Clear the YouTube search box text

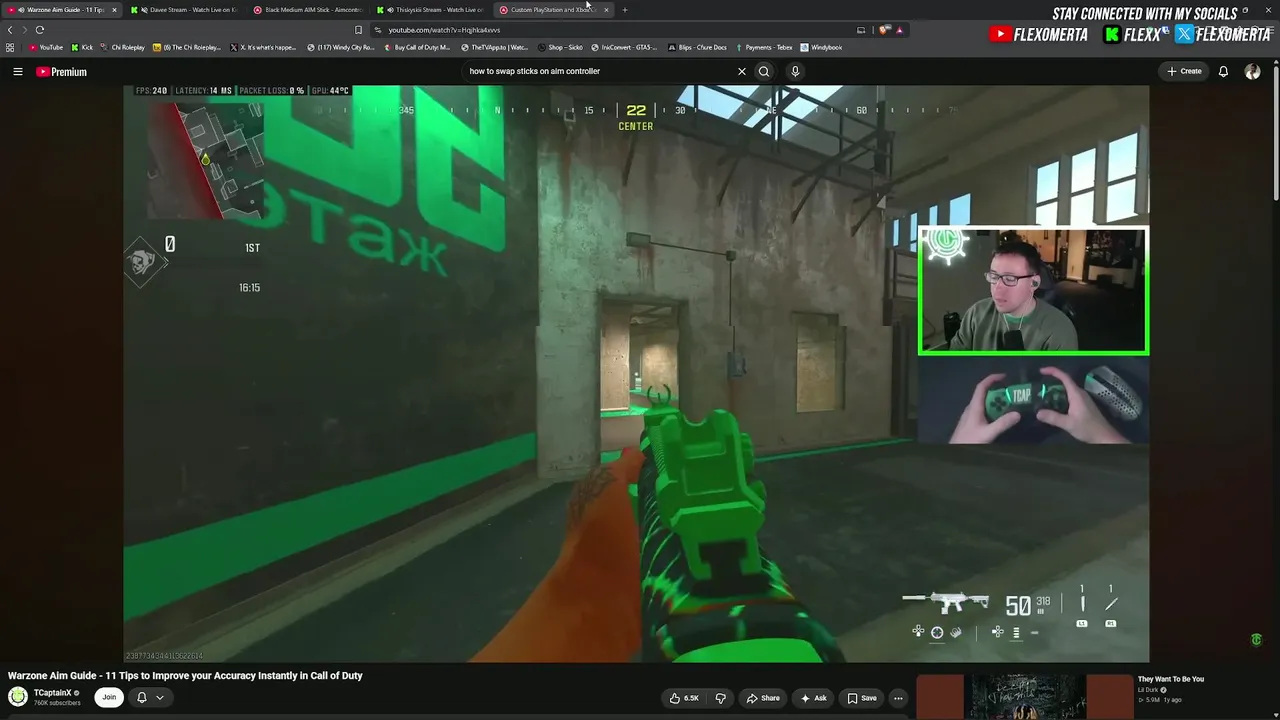742,72
